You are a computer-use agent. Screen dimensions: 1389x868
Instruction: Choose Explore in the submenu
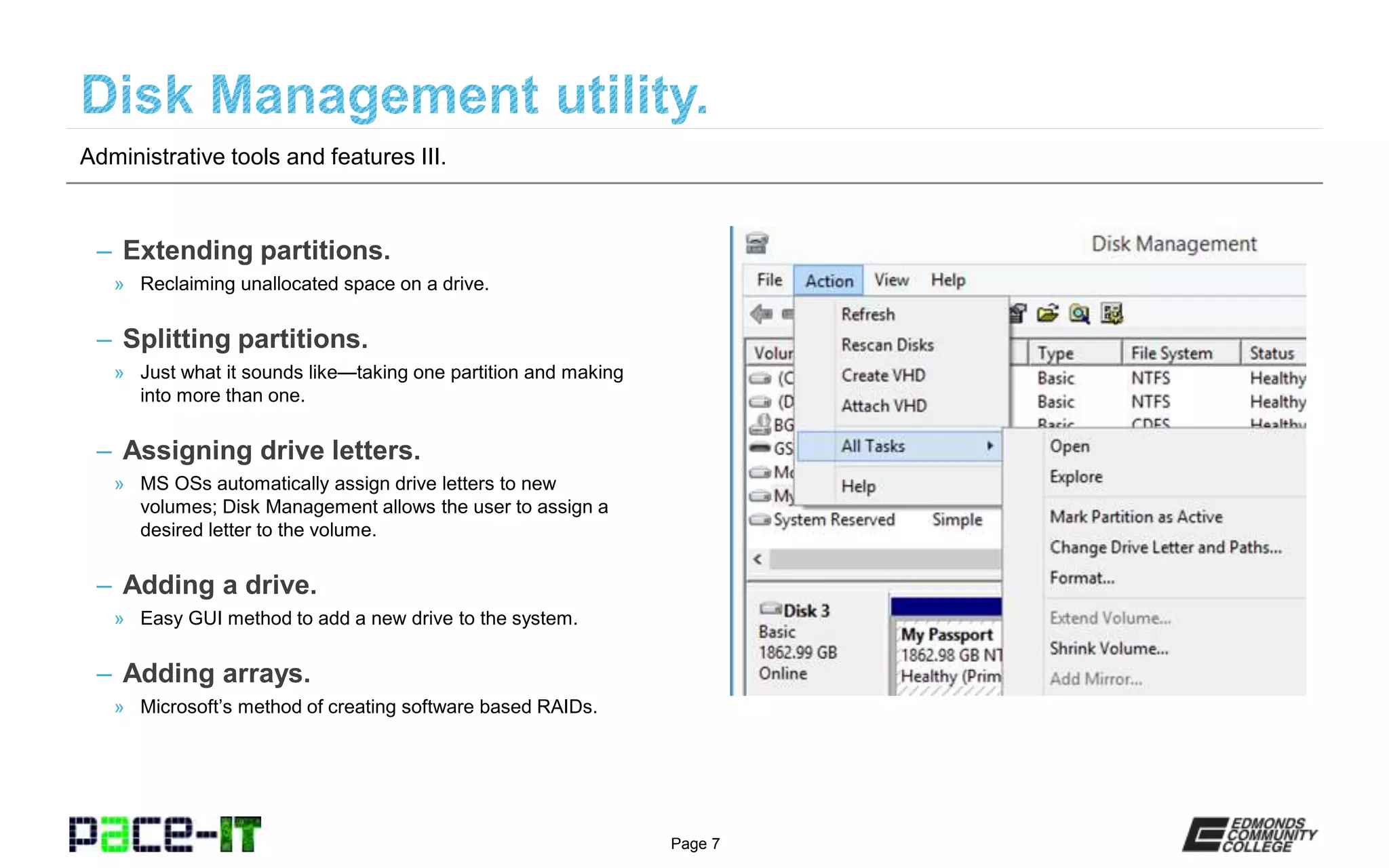(x=1076, y=477)
